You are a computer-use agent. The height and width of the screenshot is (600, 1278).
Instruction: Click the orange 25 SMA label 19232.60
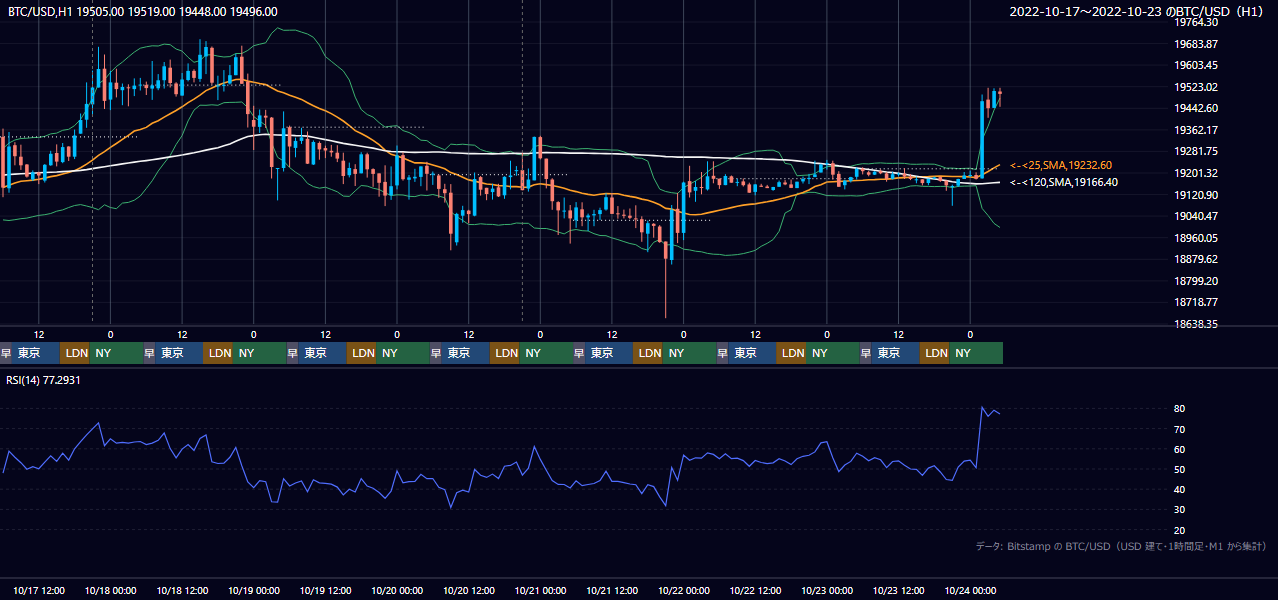tap(1062, 165)
